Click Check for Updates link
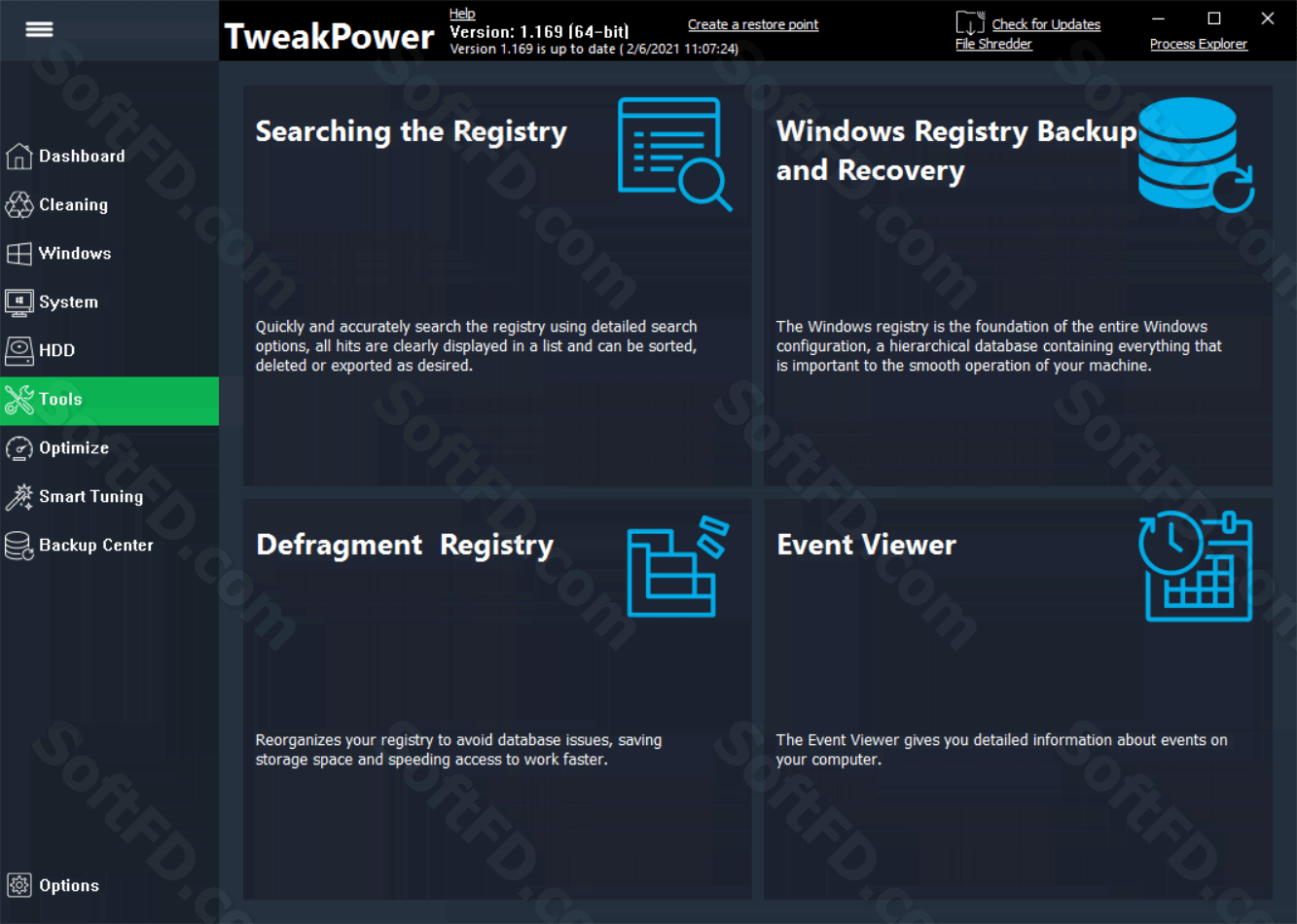The width and height of the screenshot is (1297, 924). point(1046,24)
